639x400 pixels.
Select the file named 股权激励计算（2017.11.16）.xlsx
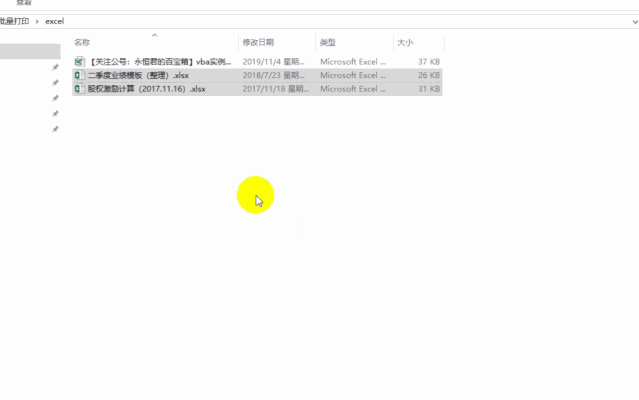click(146, 89)
